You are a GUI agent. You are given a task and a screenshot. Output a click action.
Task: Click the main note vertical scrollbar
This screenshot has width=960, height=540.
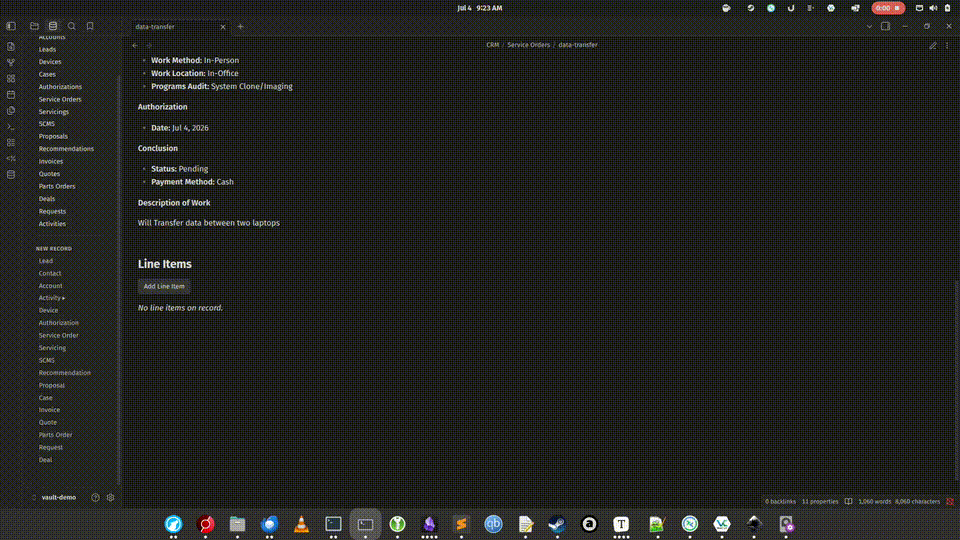956,380
